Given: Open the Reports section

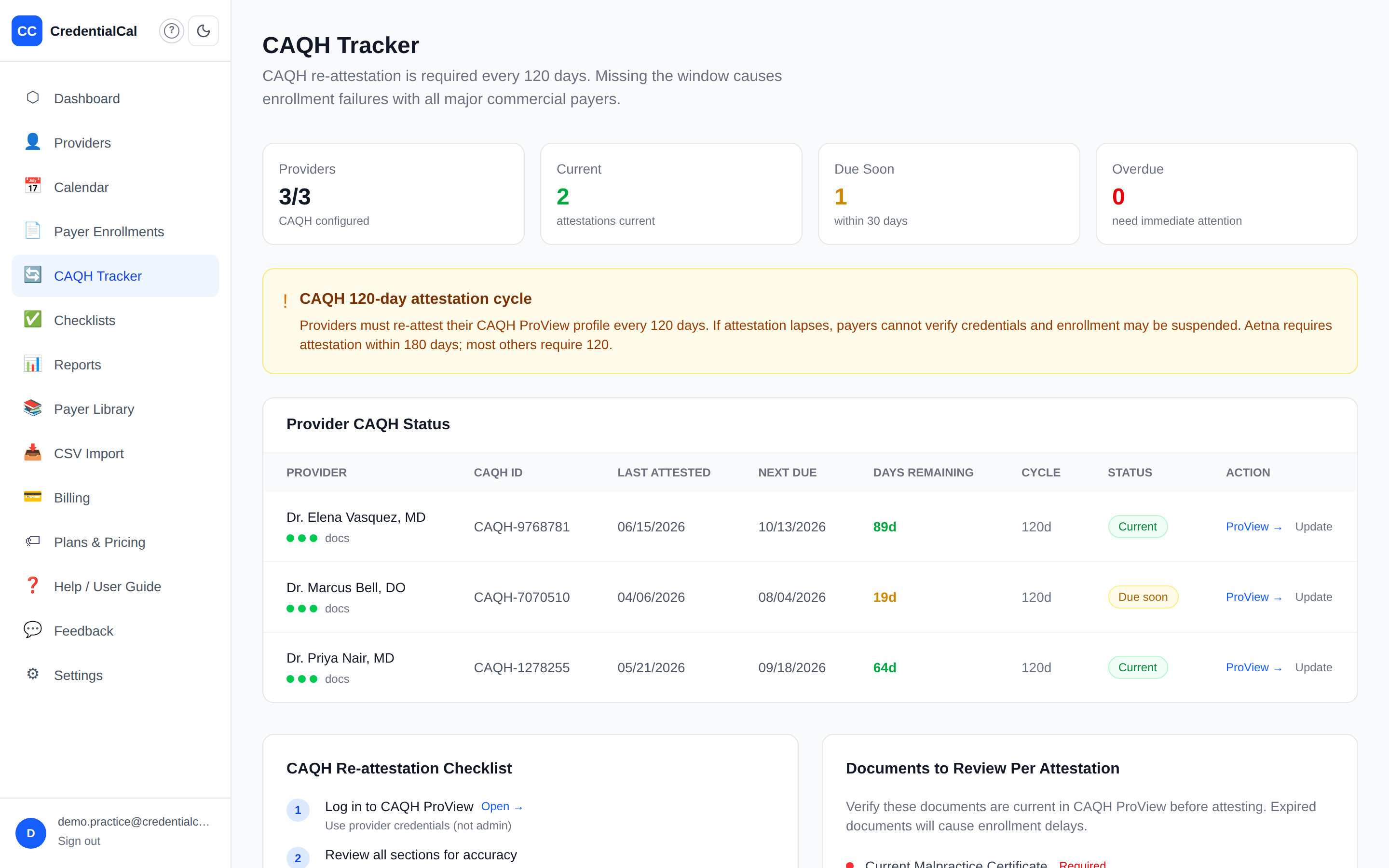Looking at the screenshot, I should [115, 365].
